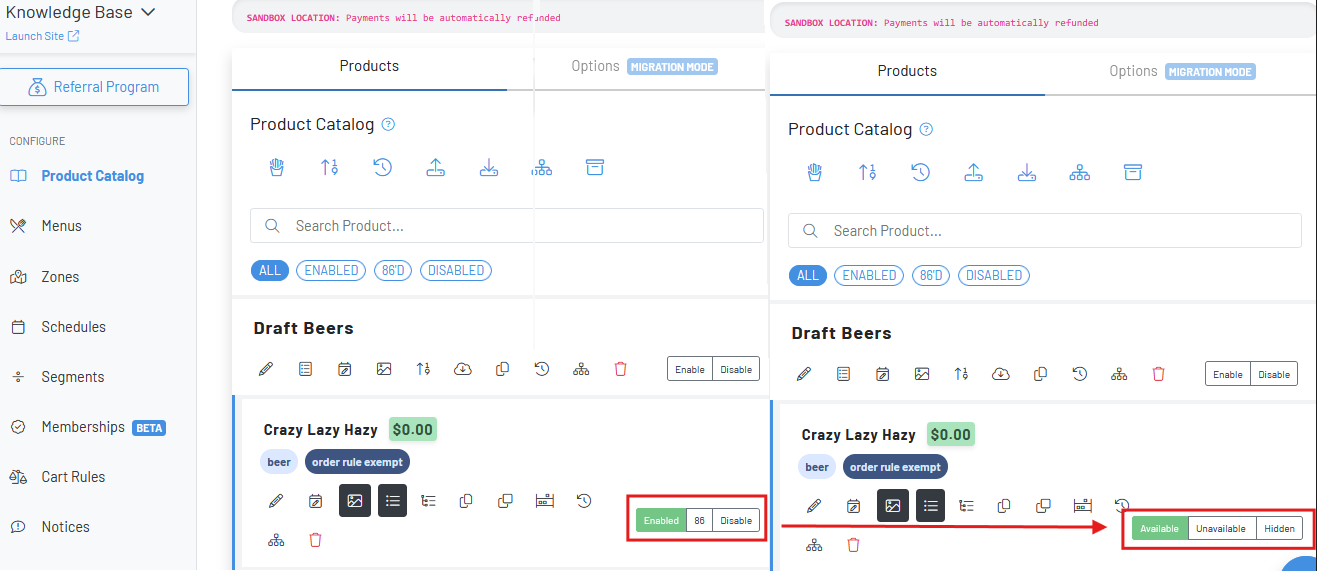Click the hand icon in left Product Catalog toolbar
Screen dimensions: 1317x571
click(x=277, y=167)
